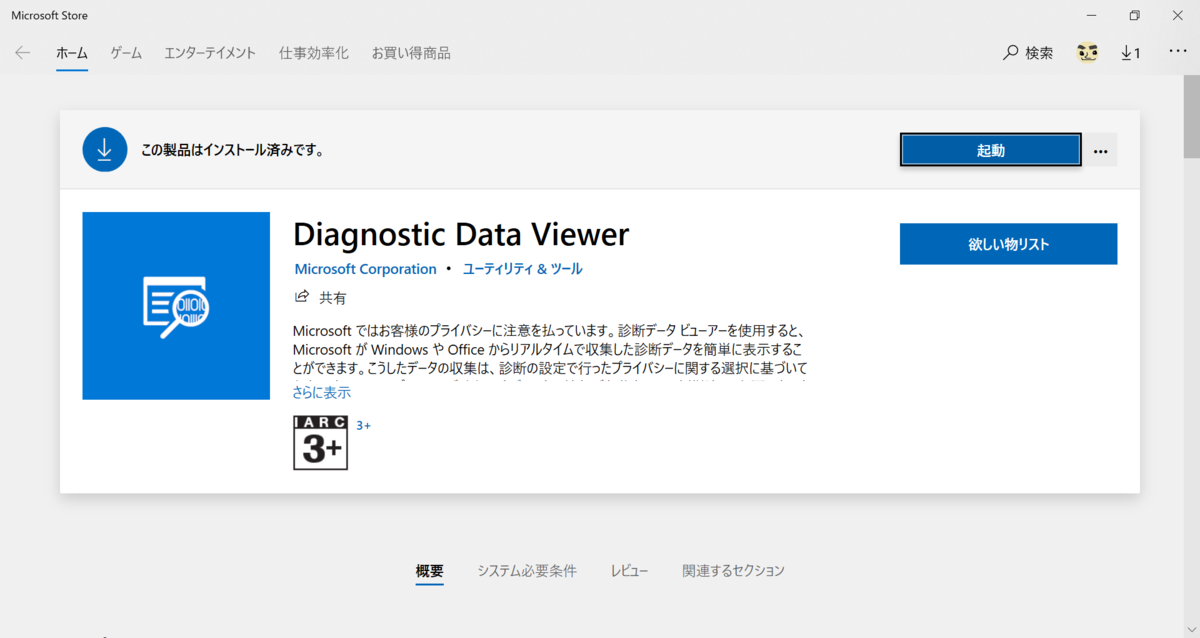Open Microsoft Corporation publisher link
Viewport: 1200px width, 638px height.
coord(366,269)
